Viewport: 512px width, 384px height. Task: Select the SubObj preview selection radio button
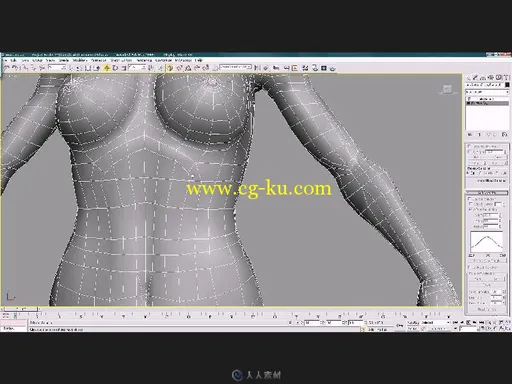(479, 173)
